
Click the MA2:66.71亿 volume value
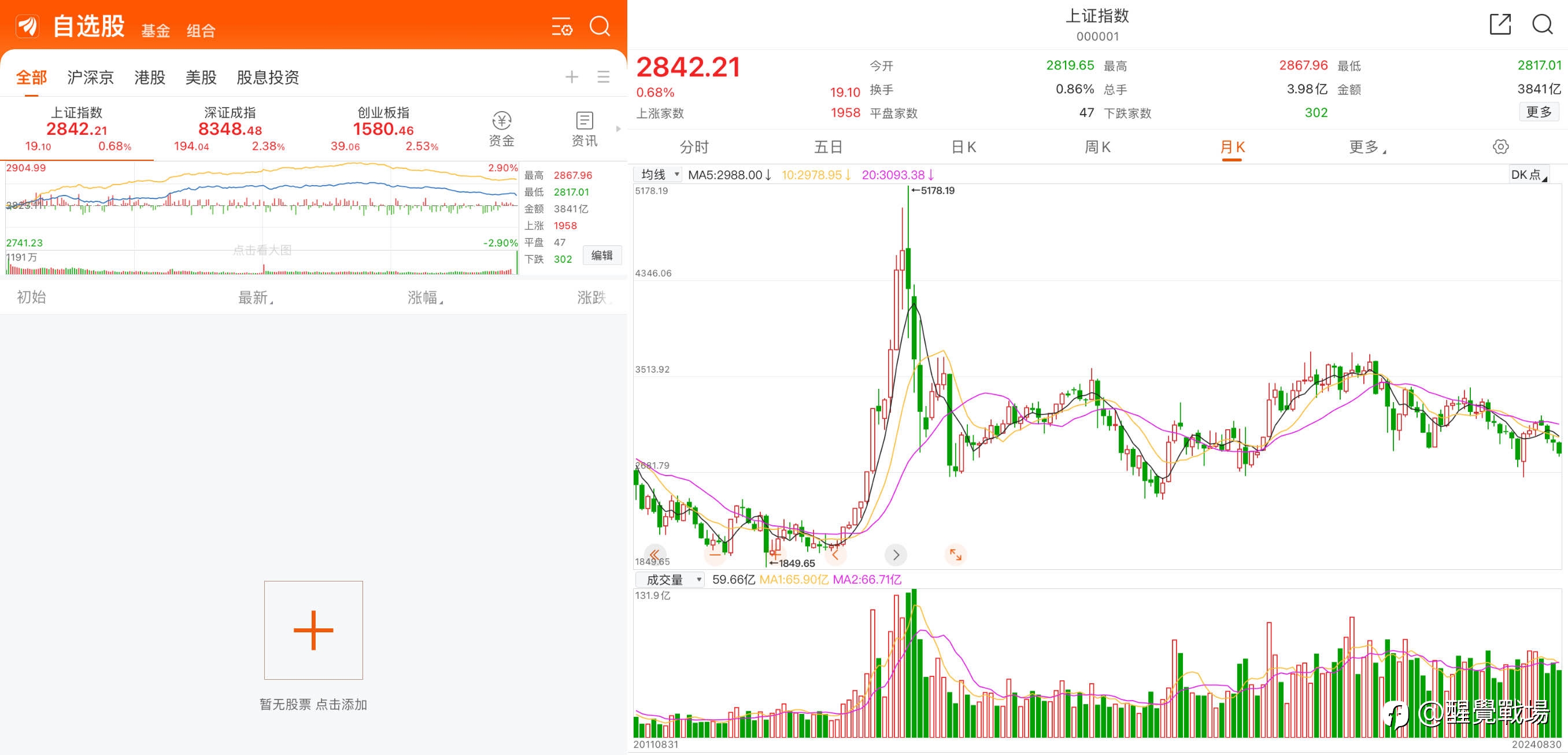pyautogui.click(x=867, y=580)
